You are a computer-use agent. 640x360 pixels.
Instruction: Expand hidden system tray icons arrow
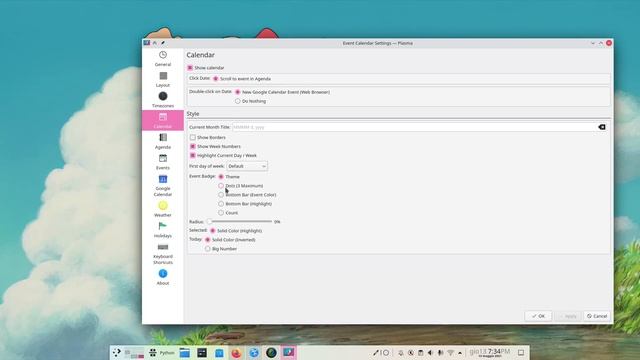coord(460,353)
